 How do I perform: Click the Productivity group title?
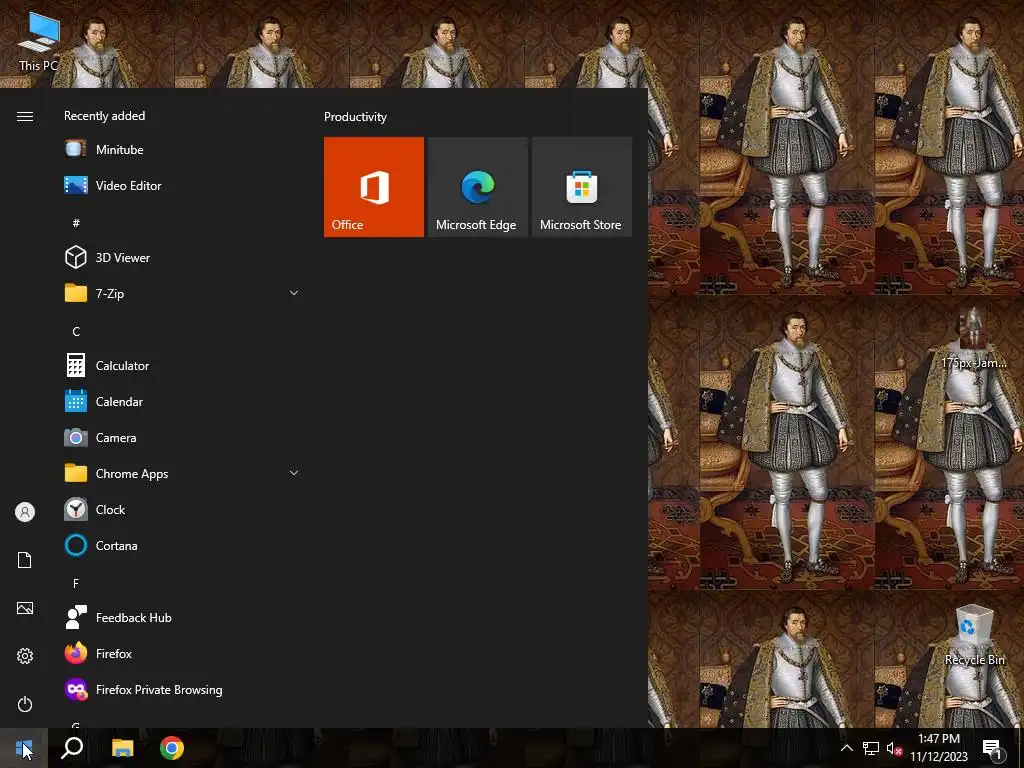click(x=355, y=117)
